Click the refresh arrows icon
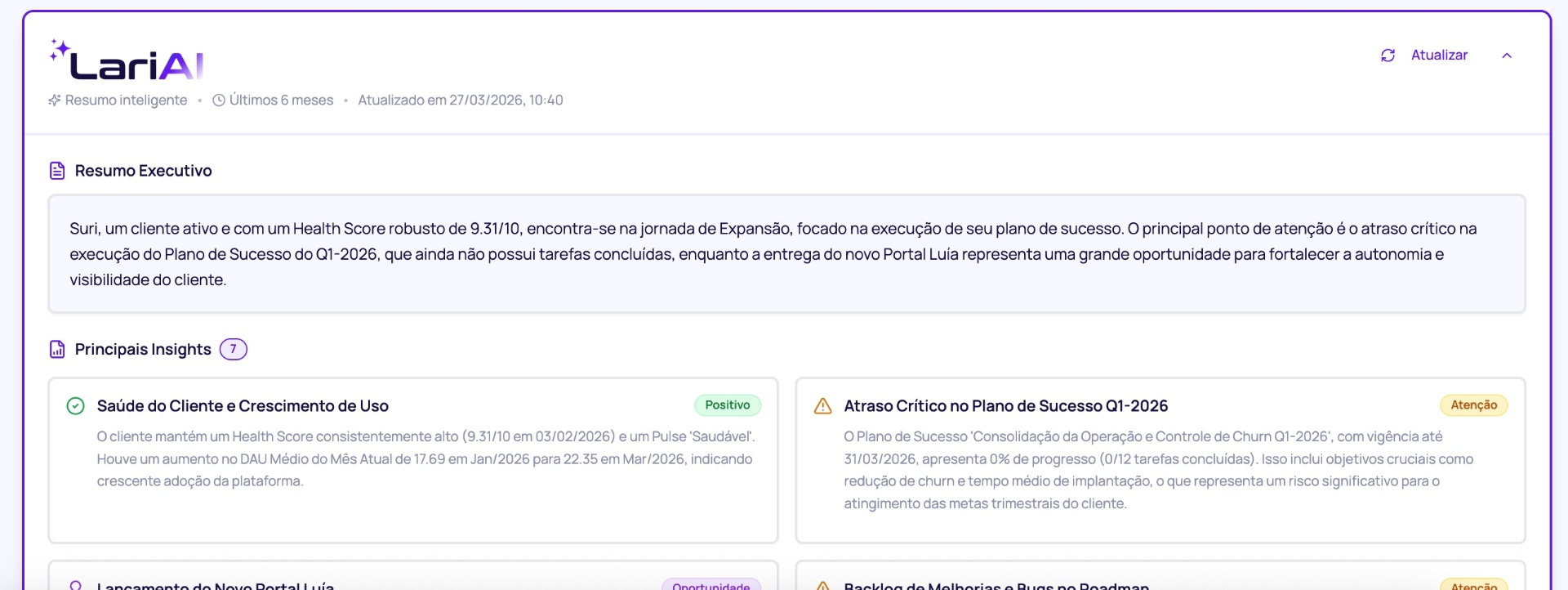Image resolution: width=1568 pixels, height=590 pixels. [1388, 56]
